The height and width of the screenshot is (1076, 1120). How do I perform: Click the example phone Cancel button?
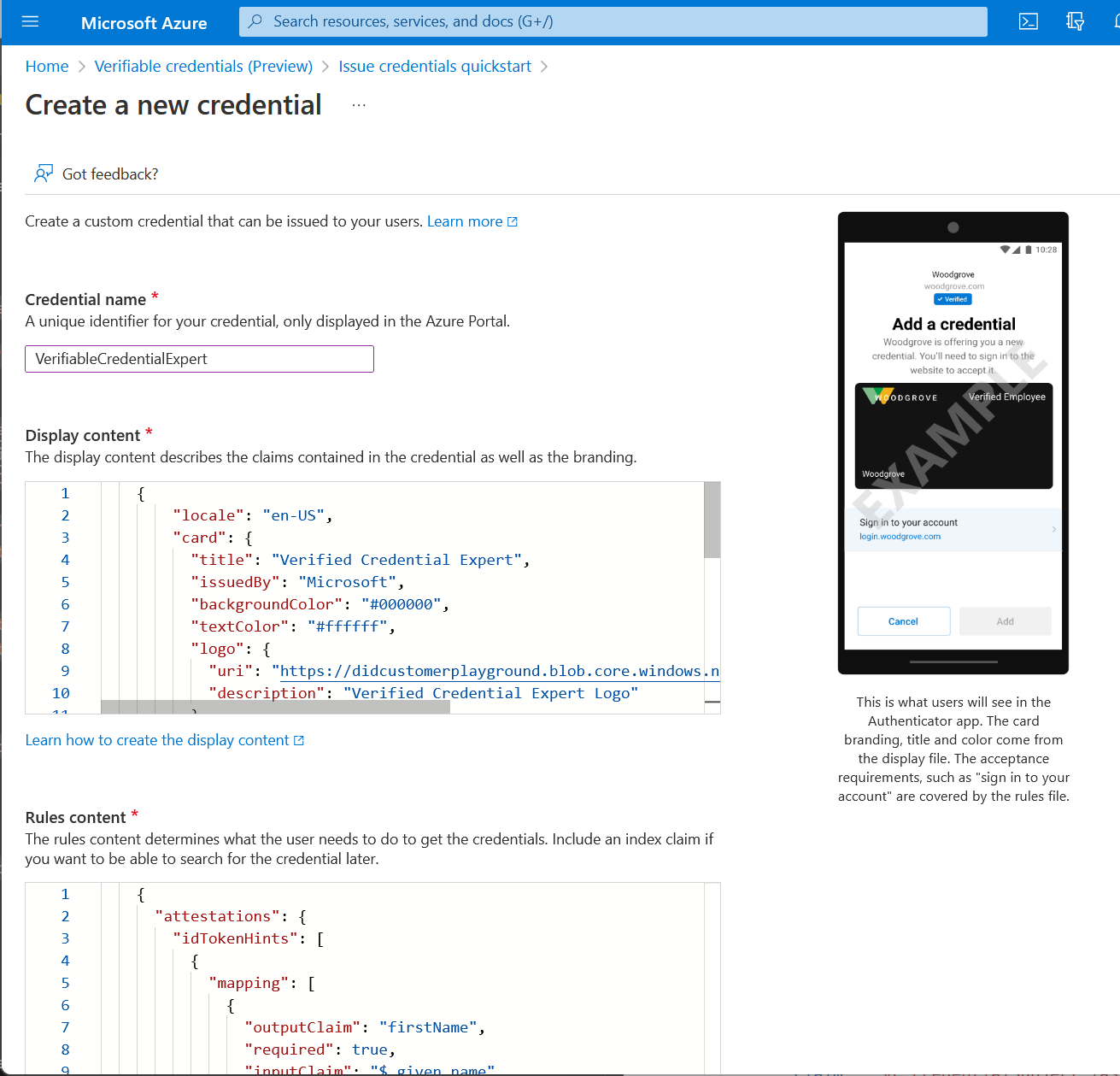tap(903, 621)
